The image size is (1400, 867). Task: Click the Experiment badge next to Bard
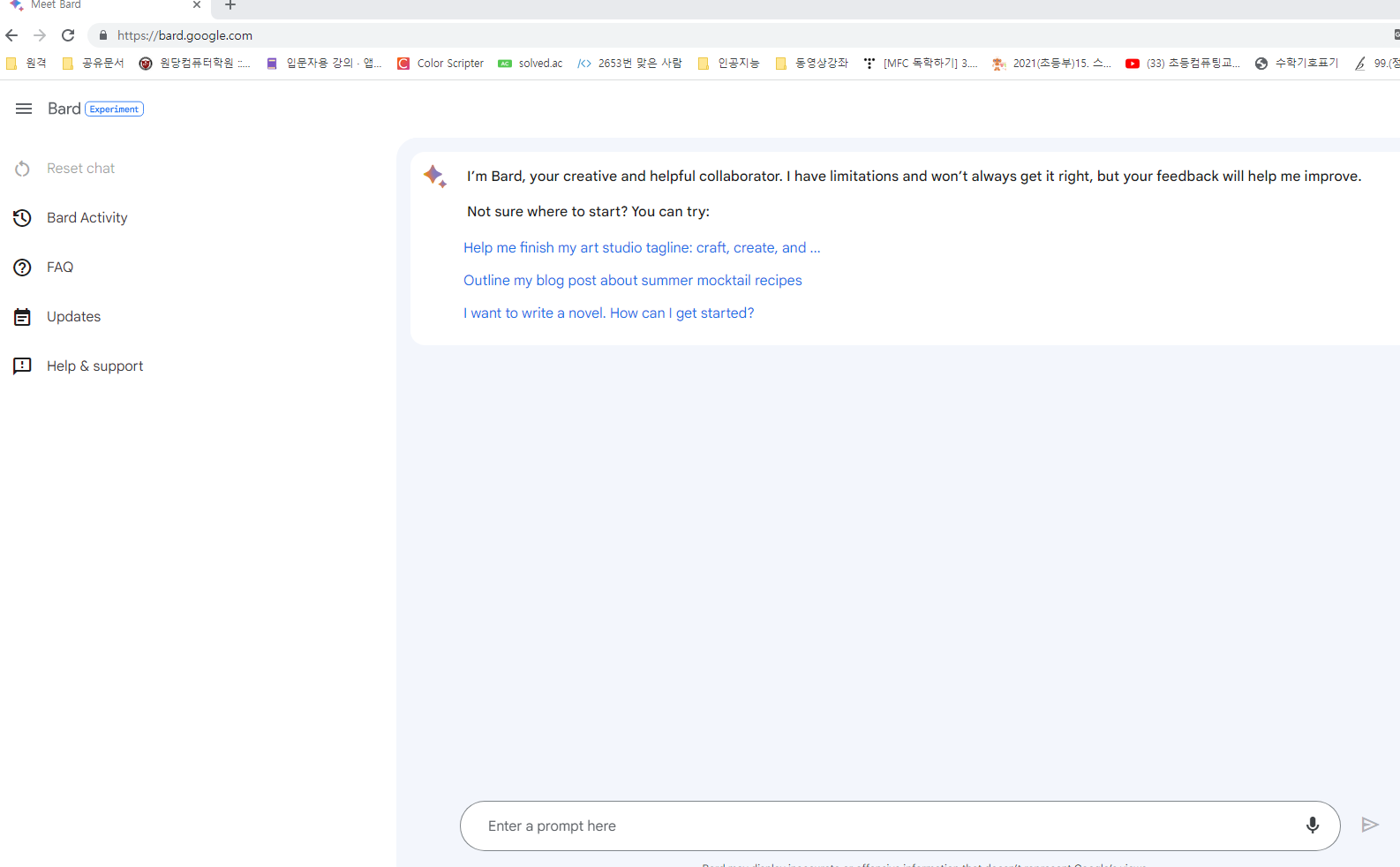coord(114,109)
